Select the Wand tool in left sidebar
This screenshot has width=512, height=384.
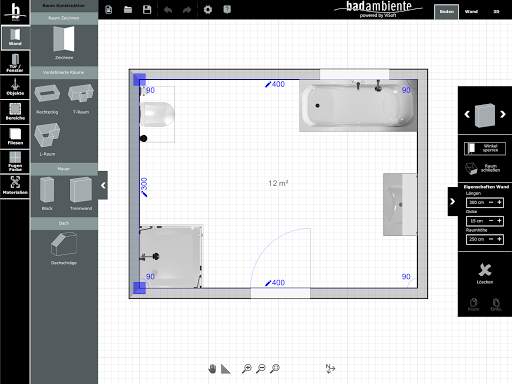click(15, 37)
